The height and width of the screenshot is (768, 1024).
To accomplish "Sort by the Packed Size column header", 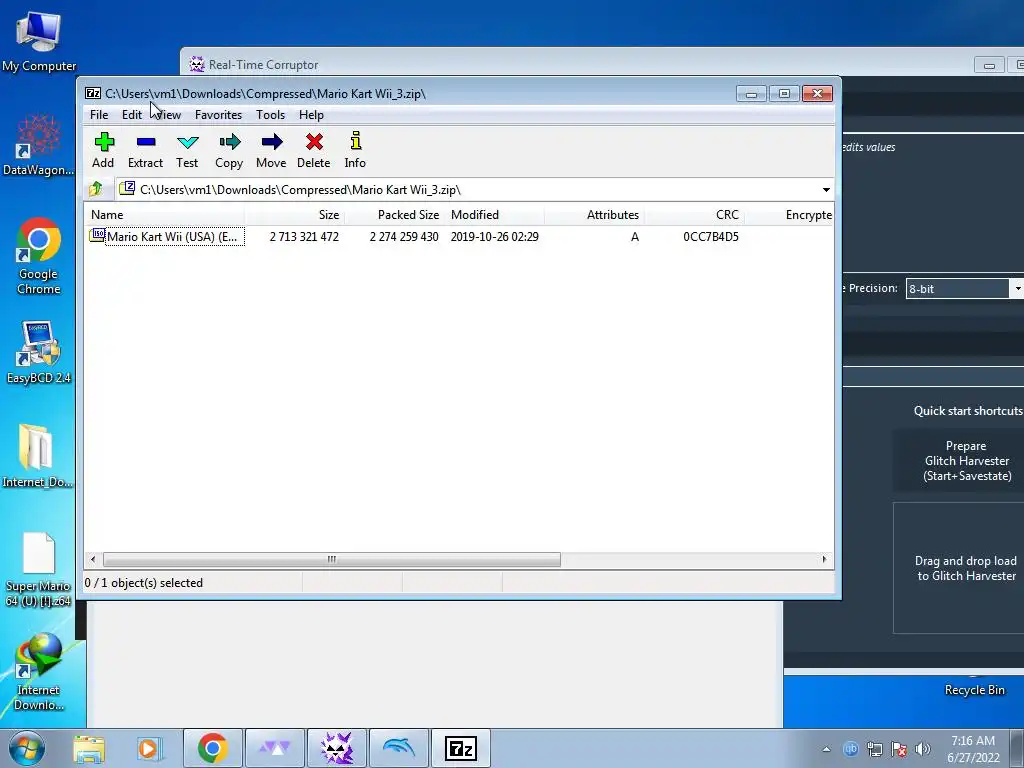I will (394, 215).
